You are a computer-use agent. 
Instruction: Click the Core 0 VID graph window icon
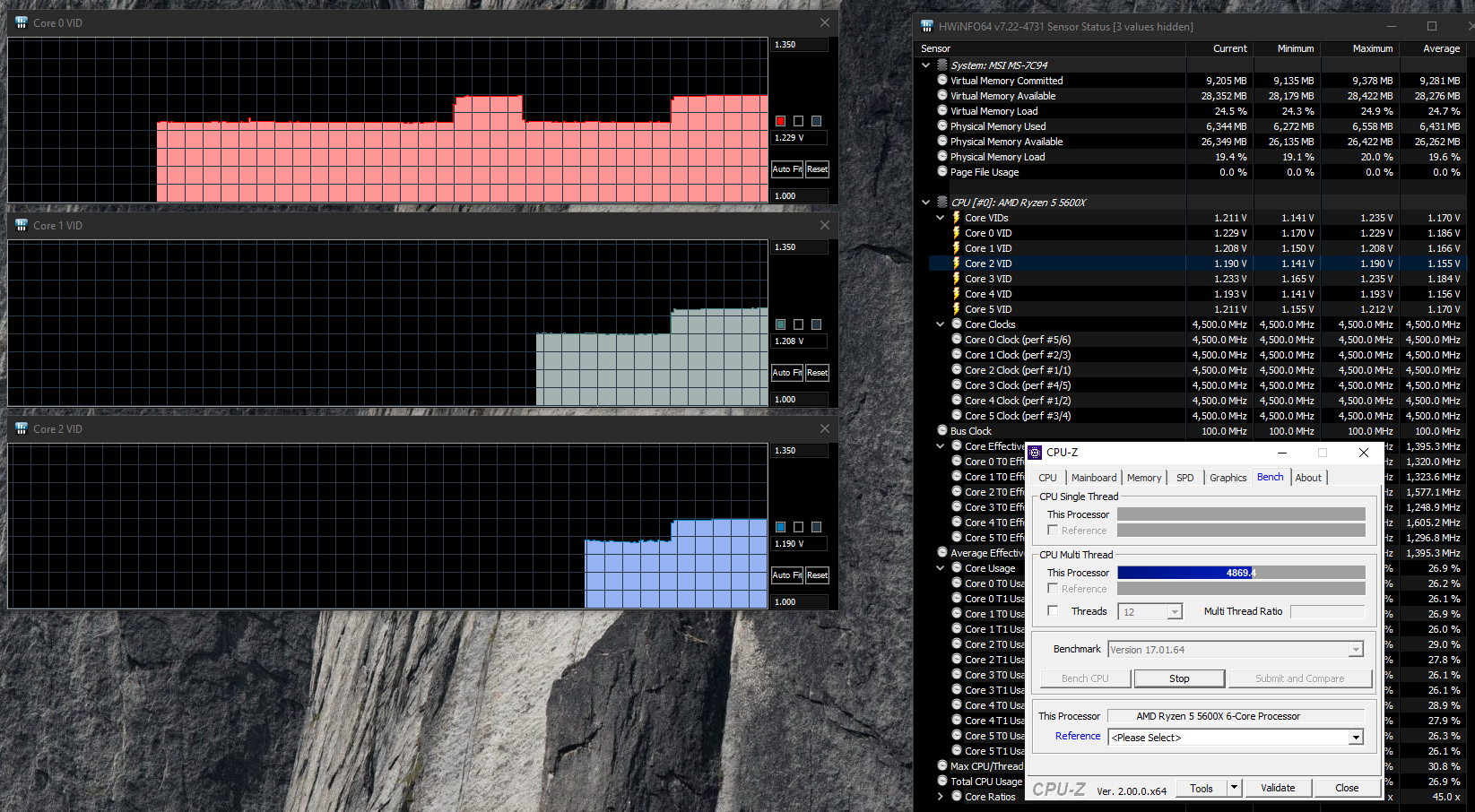pos(22,22)
